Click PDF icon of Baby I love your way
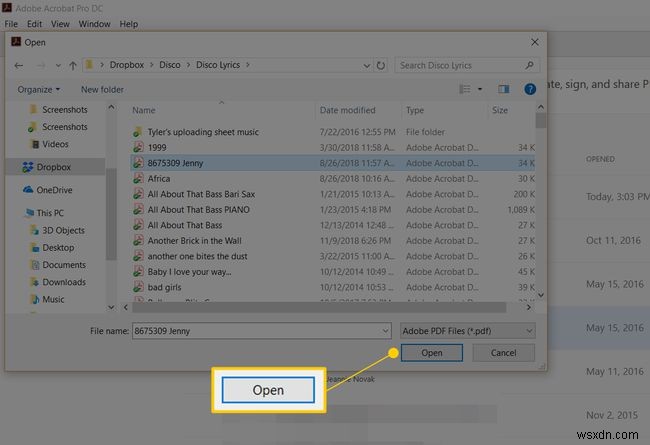The image size is (650, 445). tap(138, 272)
